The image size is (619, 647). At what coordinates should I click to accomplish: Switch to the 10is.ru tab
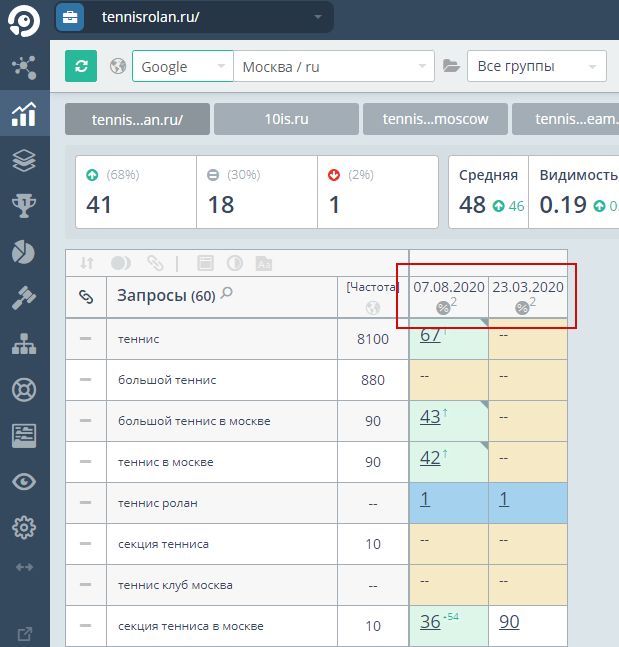pyautogui.click(x=286, y=119)
